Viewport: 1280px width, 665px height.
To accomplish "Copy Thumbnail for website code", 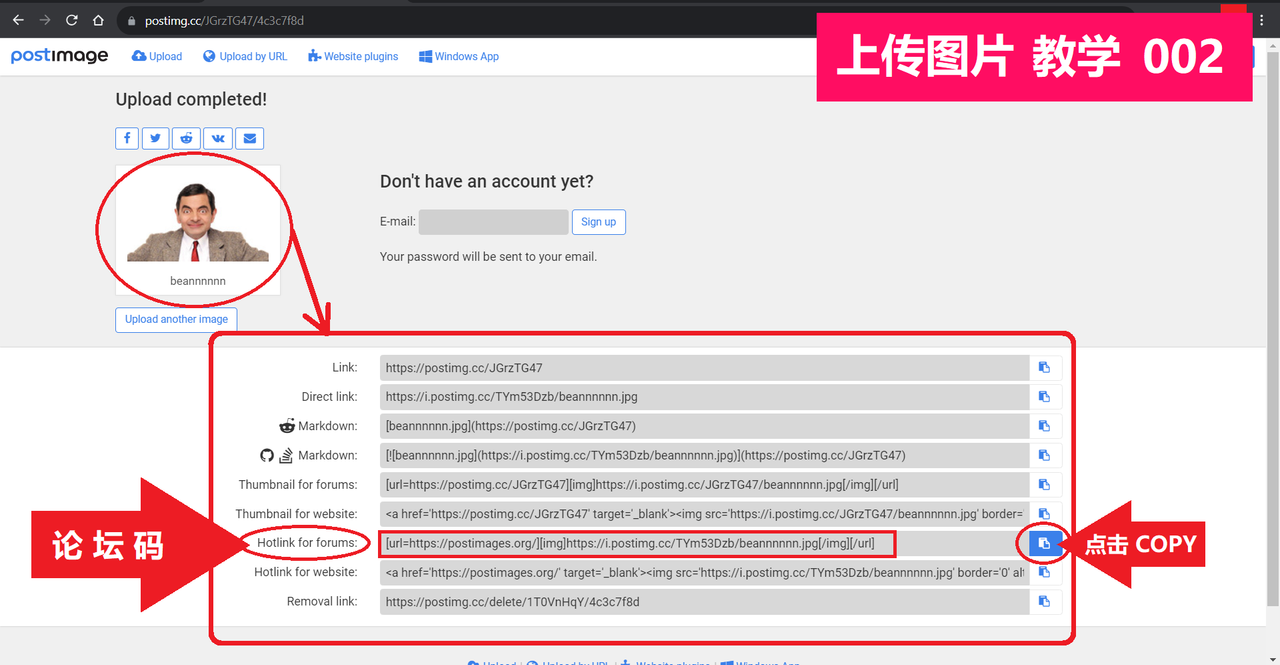I will tap(1044, 514).
